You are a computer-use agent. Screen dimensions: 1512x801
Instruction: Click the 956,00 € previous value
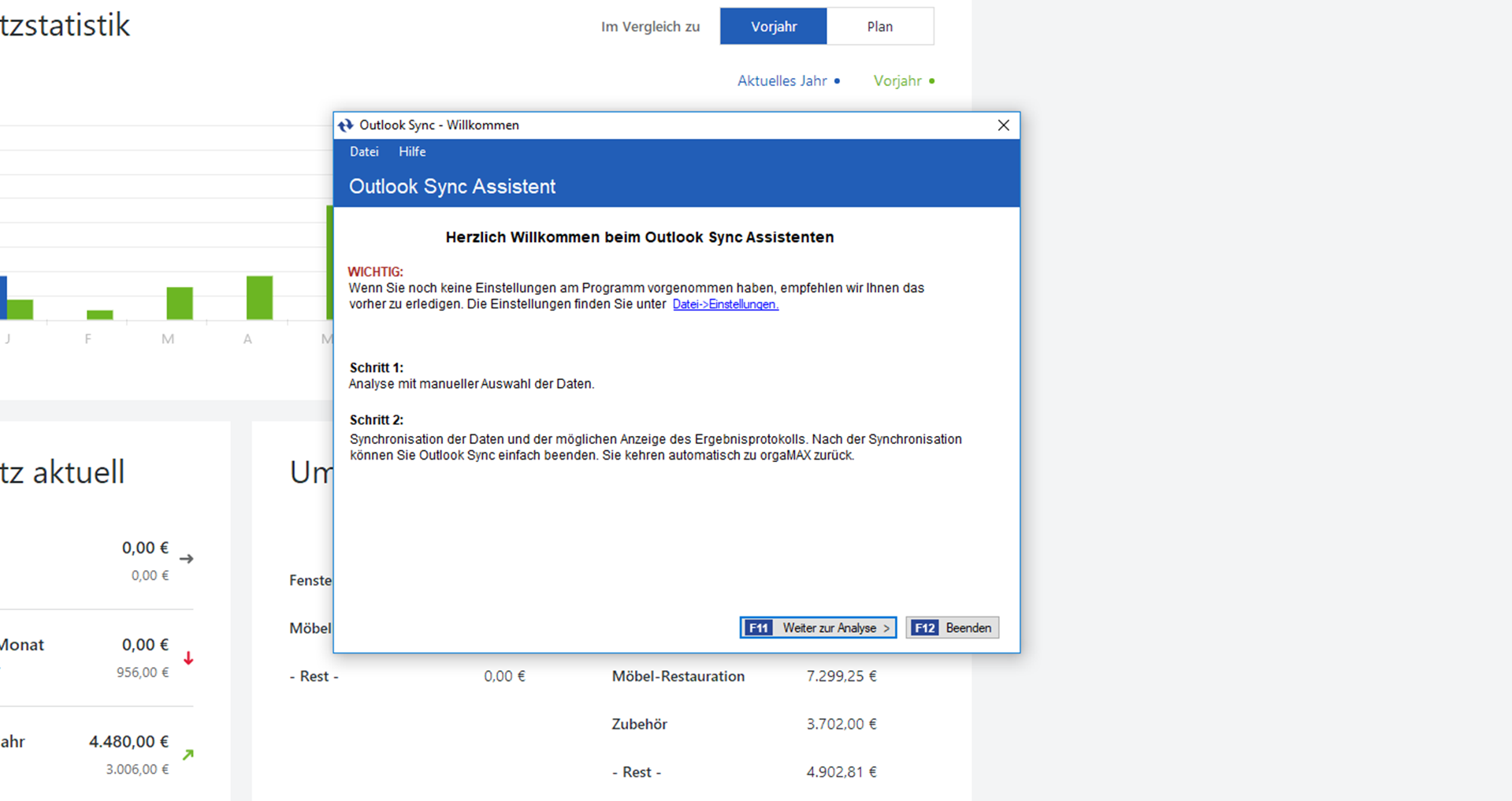point(143,672)
